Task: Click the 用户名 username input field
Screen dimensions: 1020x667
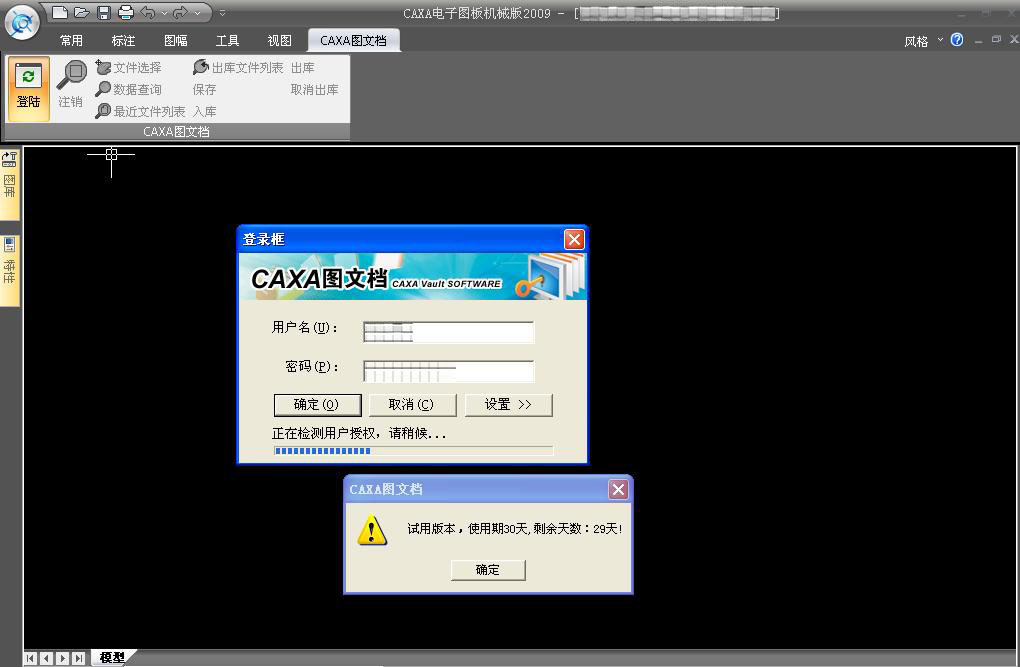Action: point(448,332)
